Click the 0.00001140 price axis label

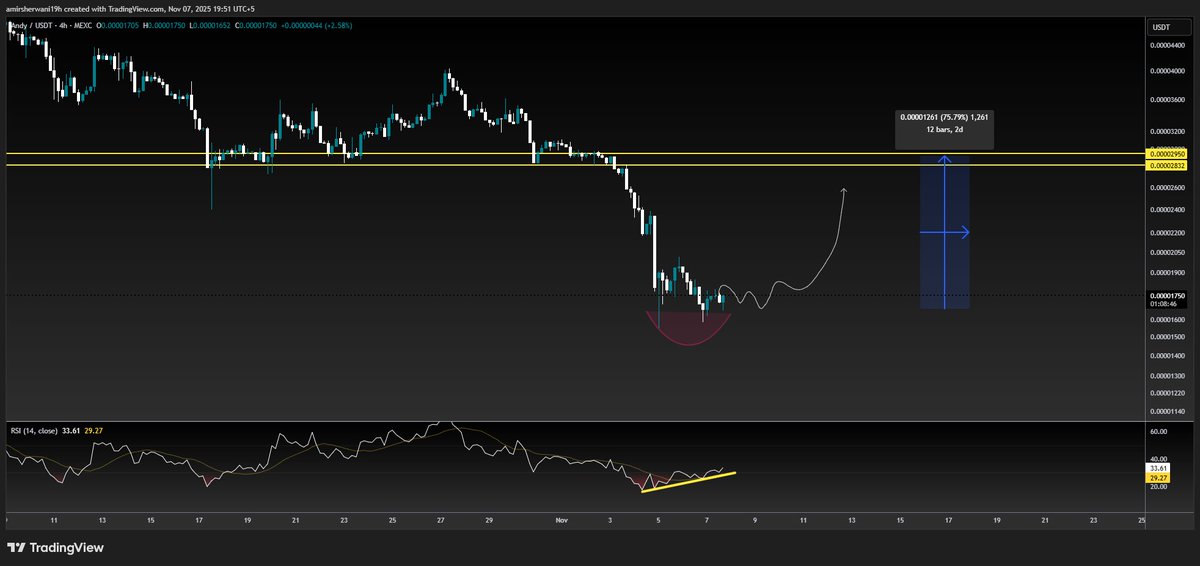tap(1167, 412)
